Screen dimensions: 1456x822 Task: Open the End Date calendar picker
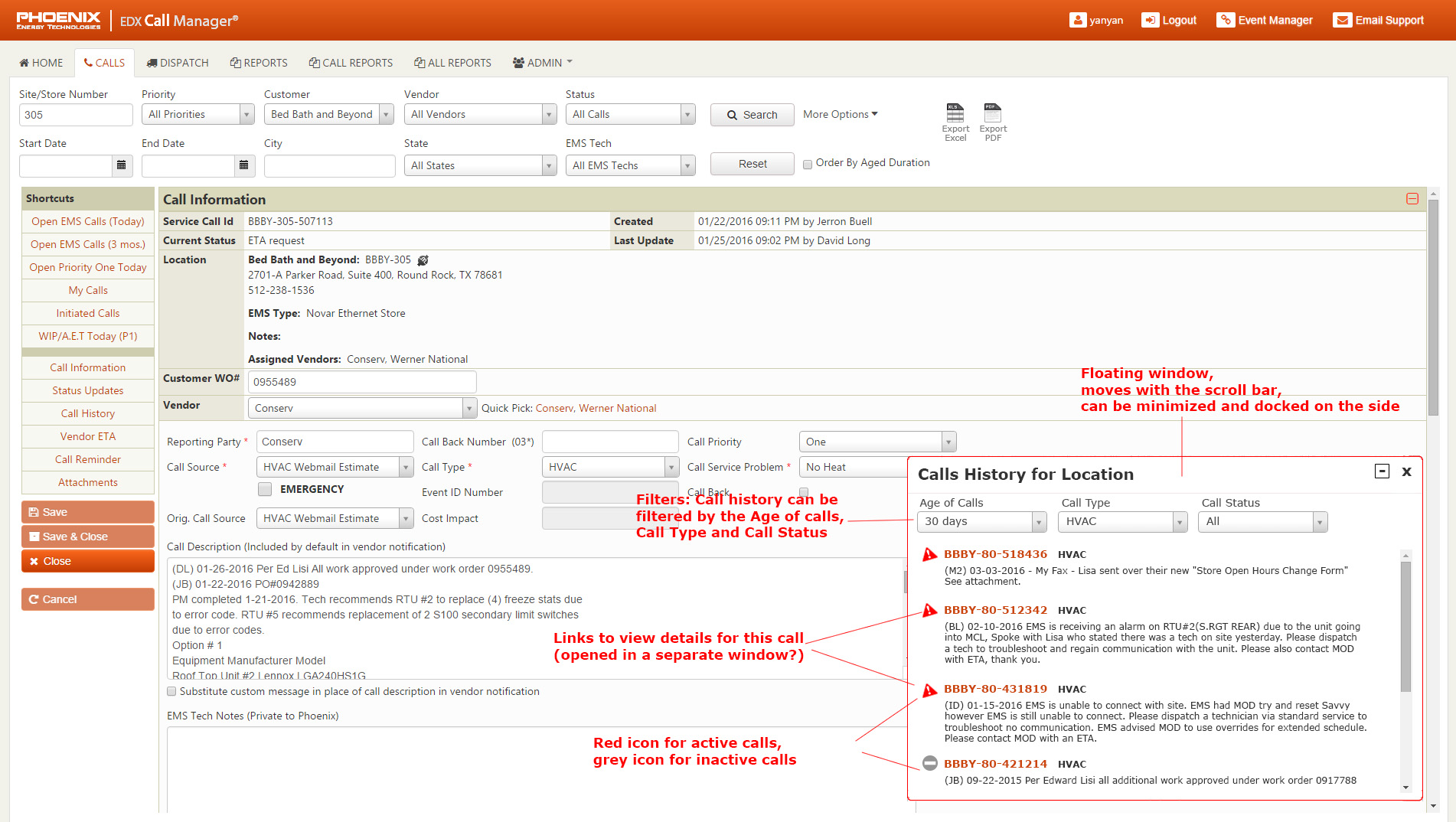click(243, 165)
